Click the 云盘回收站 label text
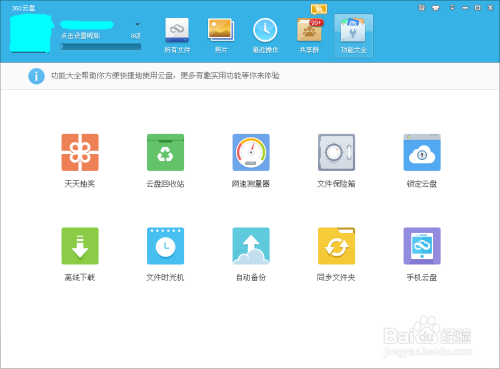This screenshot has height=369, width=500. point(165,184)
